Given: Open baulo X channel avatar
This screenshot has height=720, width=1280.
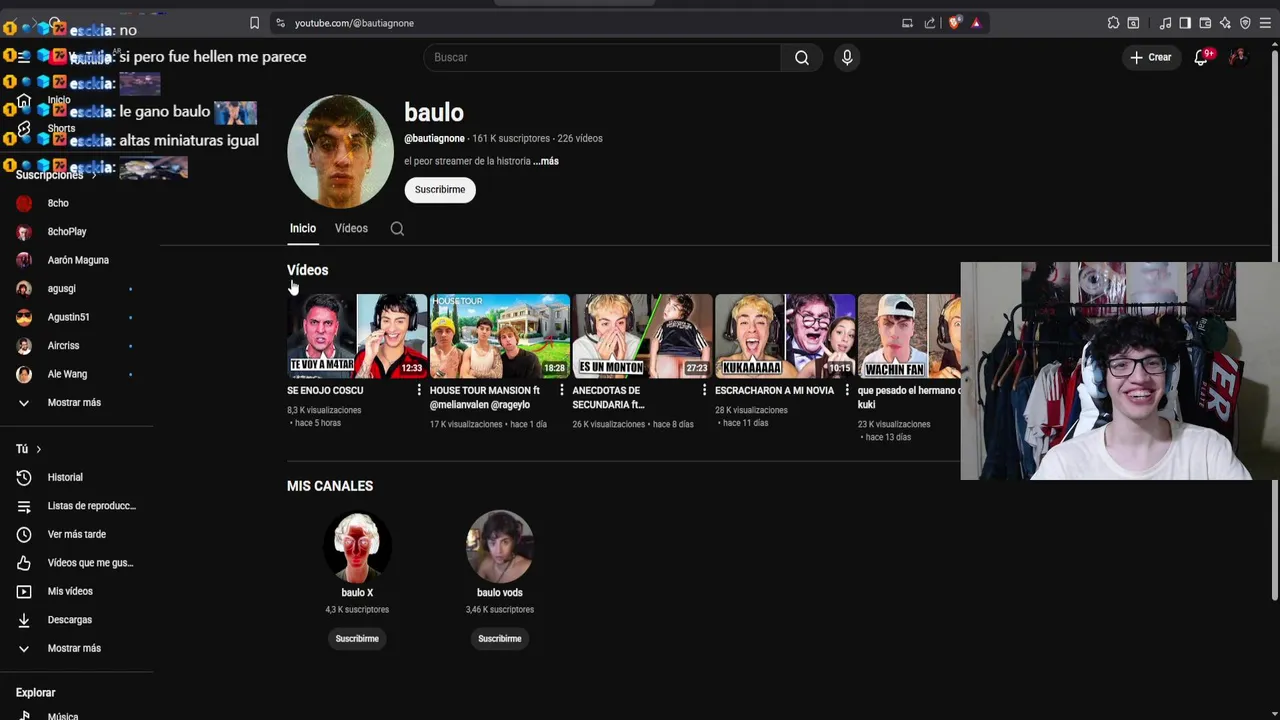Looking at the screenshot, I should point(357,546).
